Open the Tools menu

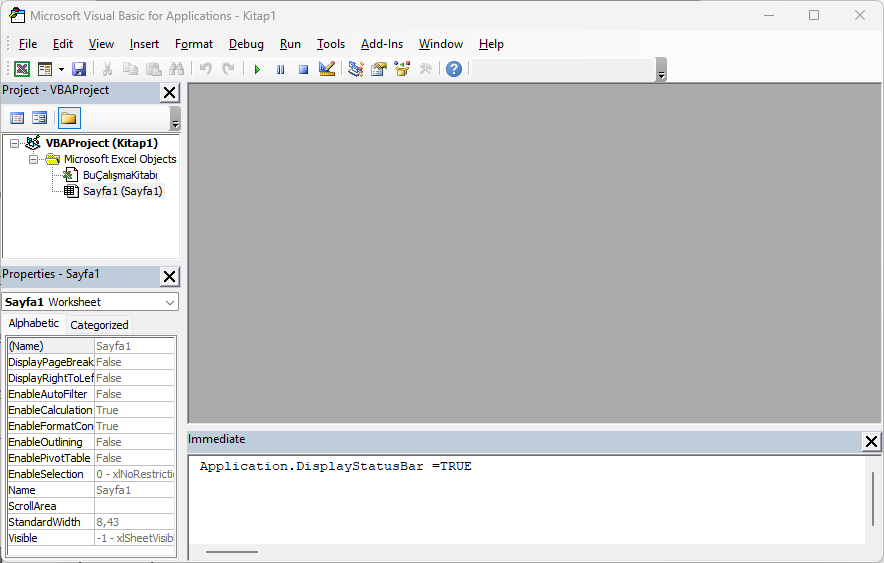click(331, 44)
